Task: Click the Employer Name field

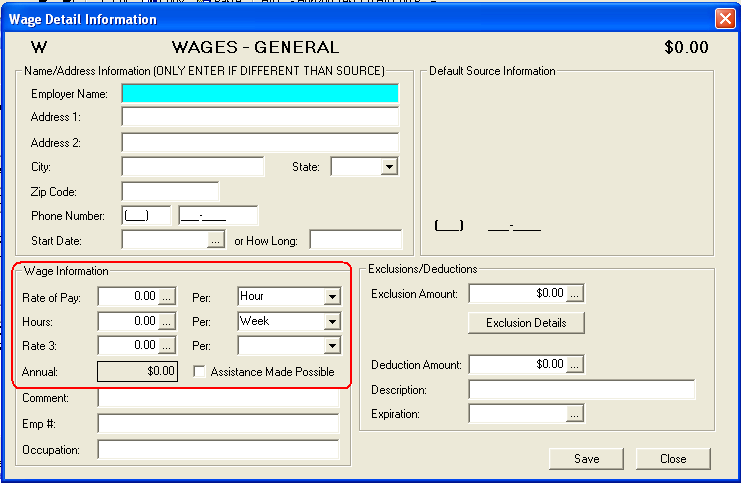Action: coord(260,93)
